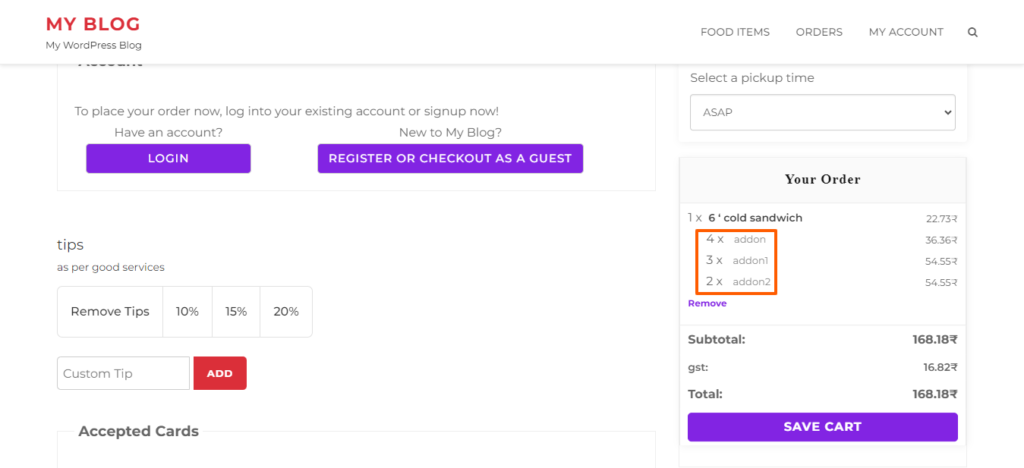Click the SAVE CART button
The height and width of the screenshot is (468, 1024).
[x=823, y=427]
